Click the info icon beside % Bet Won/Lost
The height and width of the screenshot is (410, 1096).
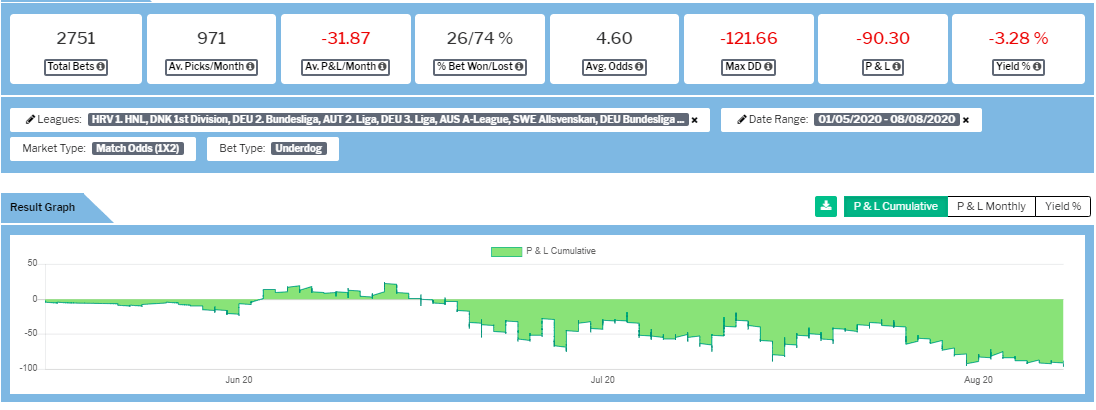[x=519, y=68]
